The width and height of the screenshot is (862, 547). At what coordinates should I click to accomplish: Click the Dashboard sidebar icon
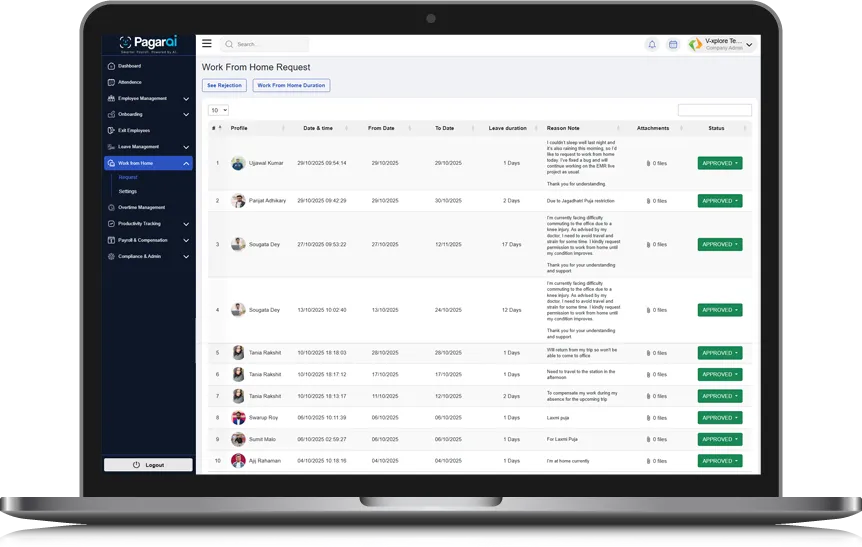click(x=111, y=66)
